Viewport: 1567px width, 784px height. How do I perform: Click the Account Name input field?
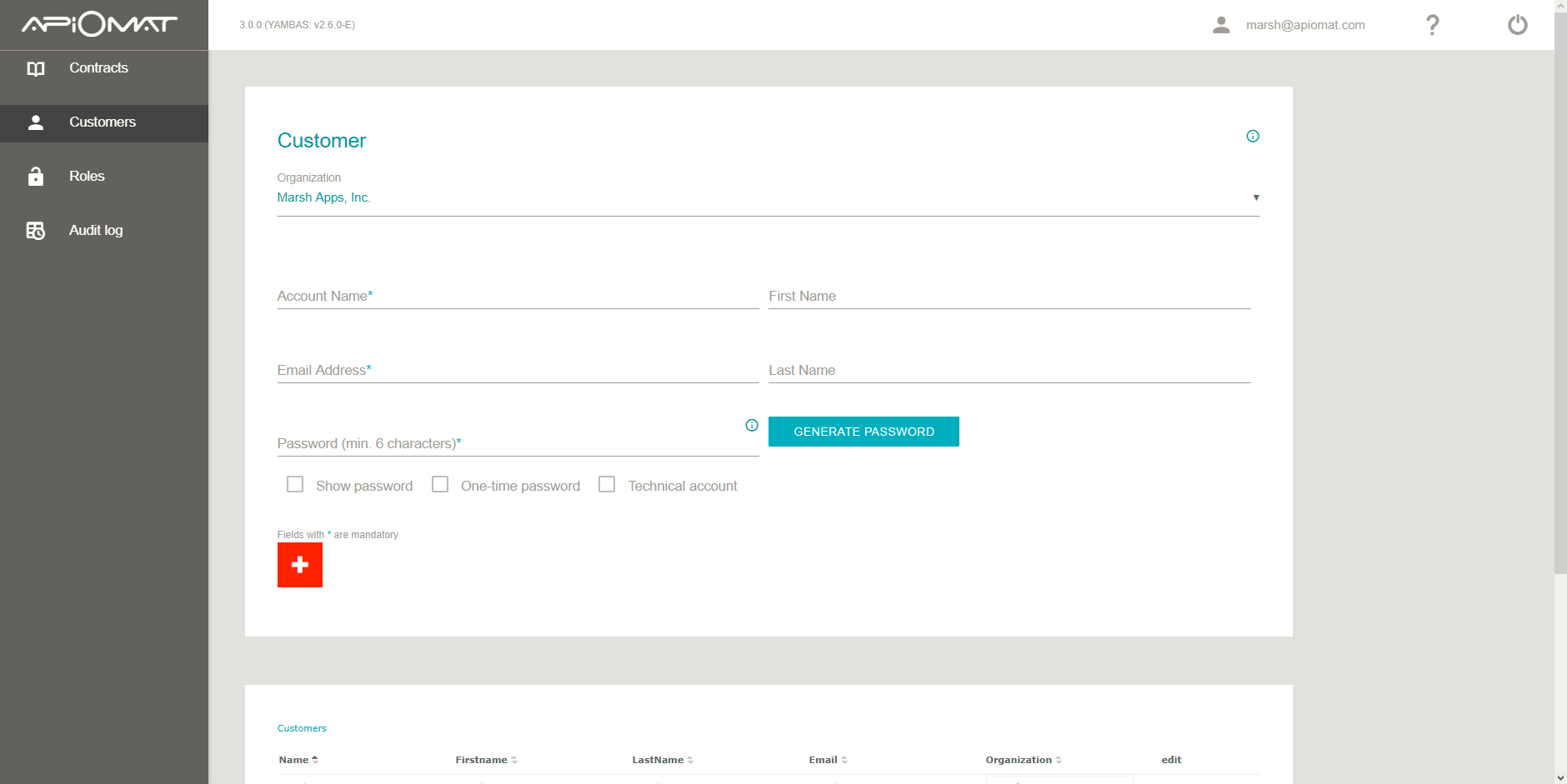(518, 296)
